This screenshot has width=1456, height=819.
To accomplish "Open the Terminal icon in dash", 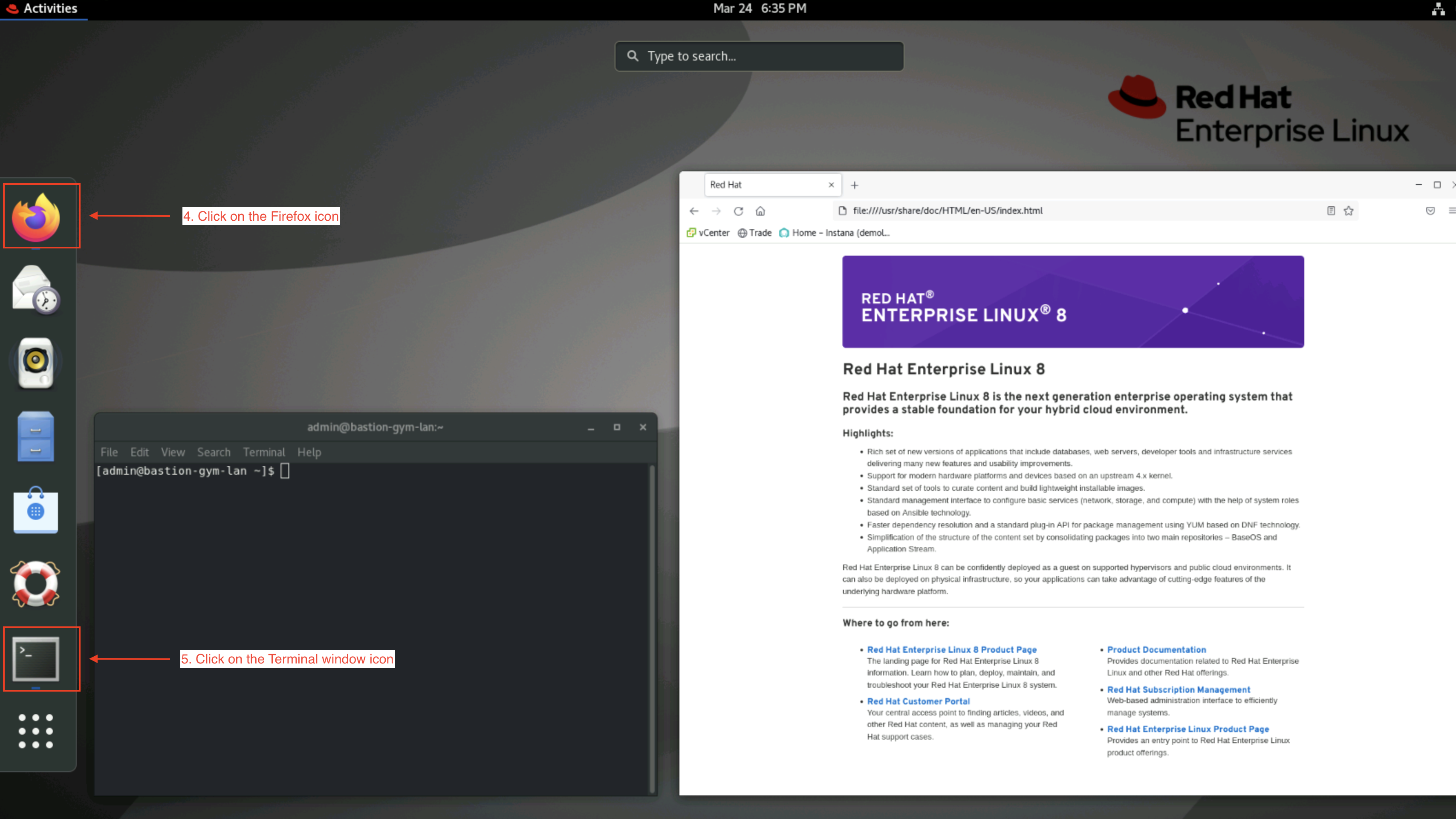I will point(36,659).
